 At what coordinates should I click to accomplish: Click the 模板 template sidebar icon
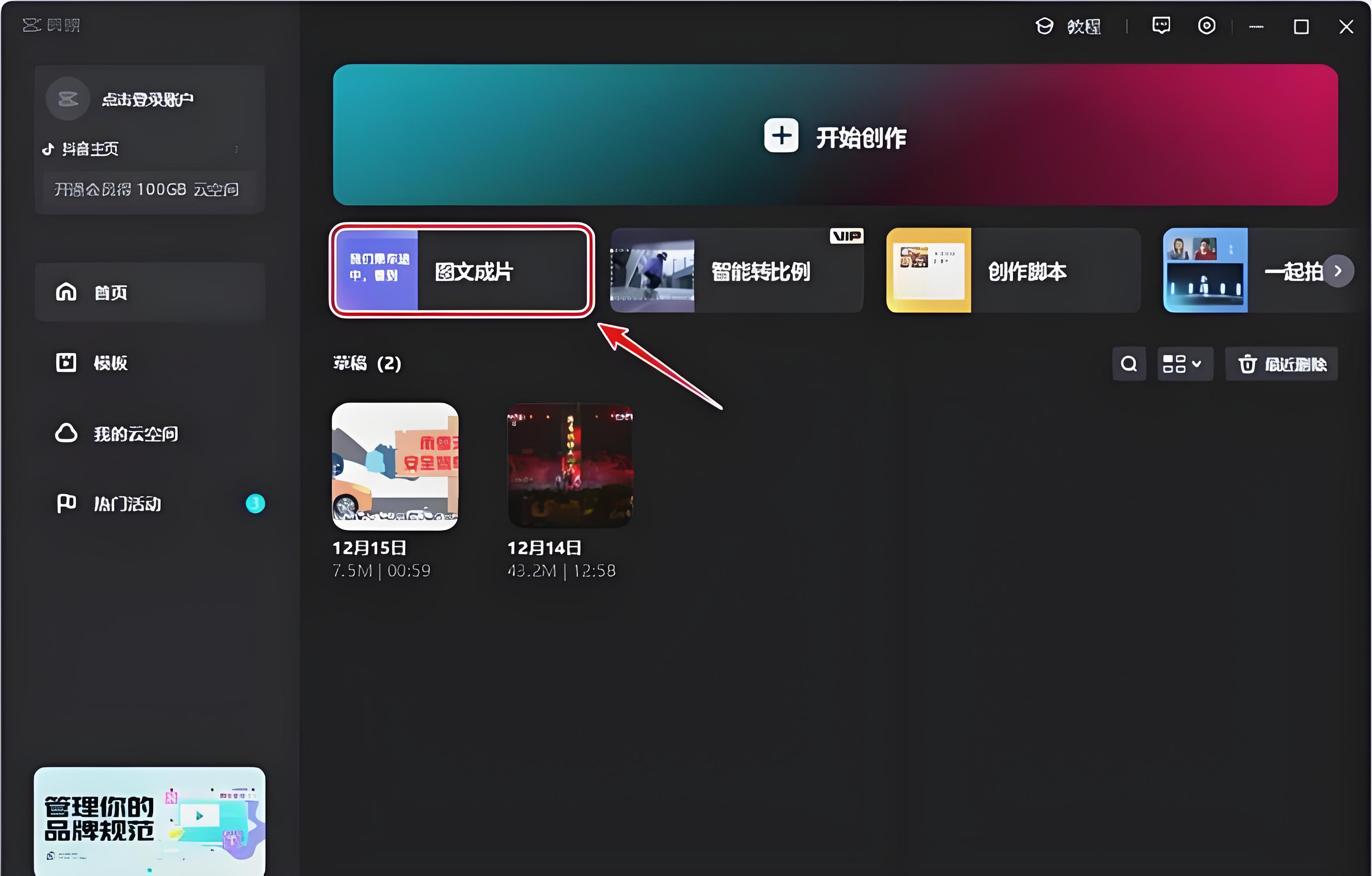coord(66,362)
